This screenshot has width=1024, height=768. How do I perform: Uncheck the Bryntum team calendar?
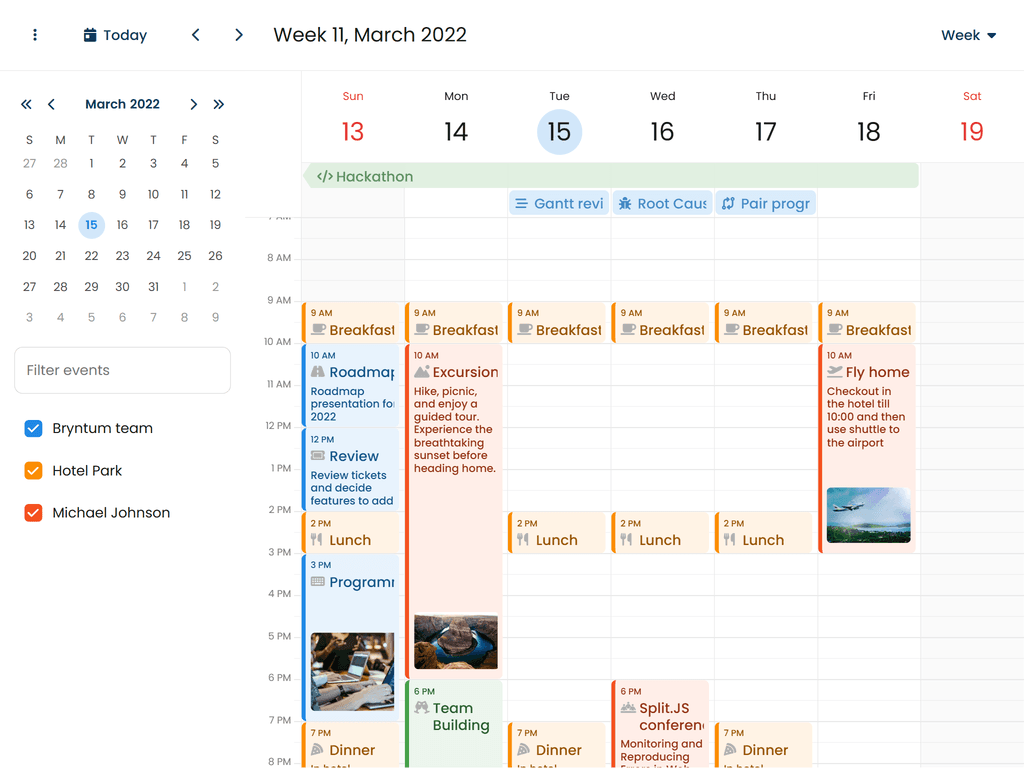click(x=34, y=429)
